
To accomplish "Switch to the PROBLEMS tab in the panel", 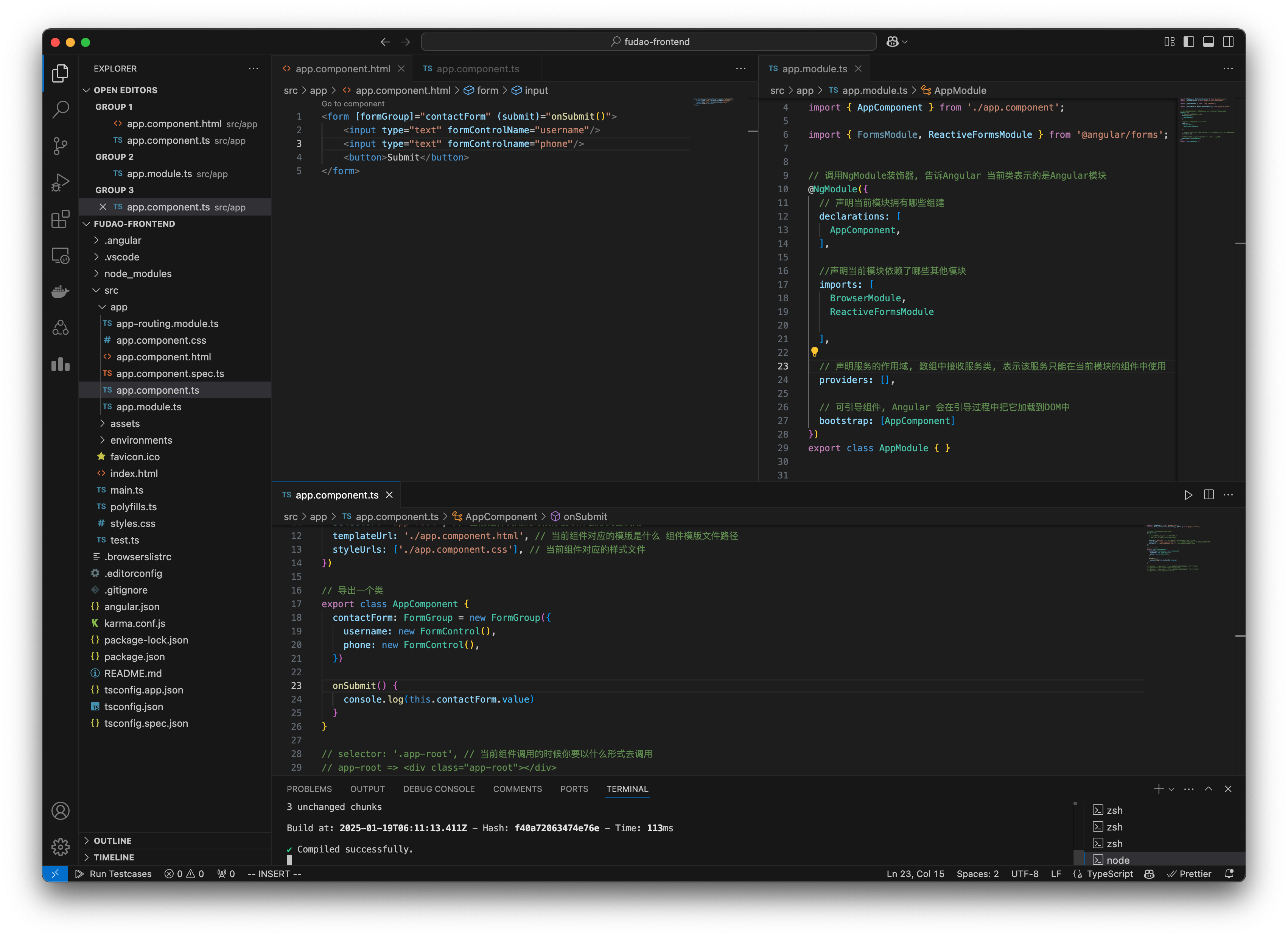I will [x=309, y=788].
